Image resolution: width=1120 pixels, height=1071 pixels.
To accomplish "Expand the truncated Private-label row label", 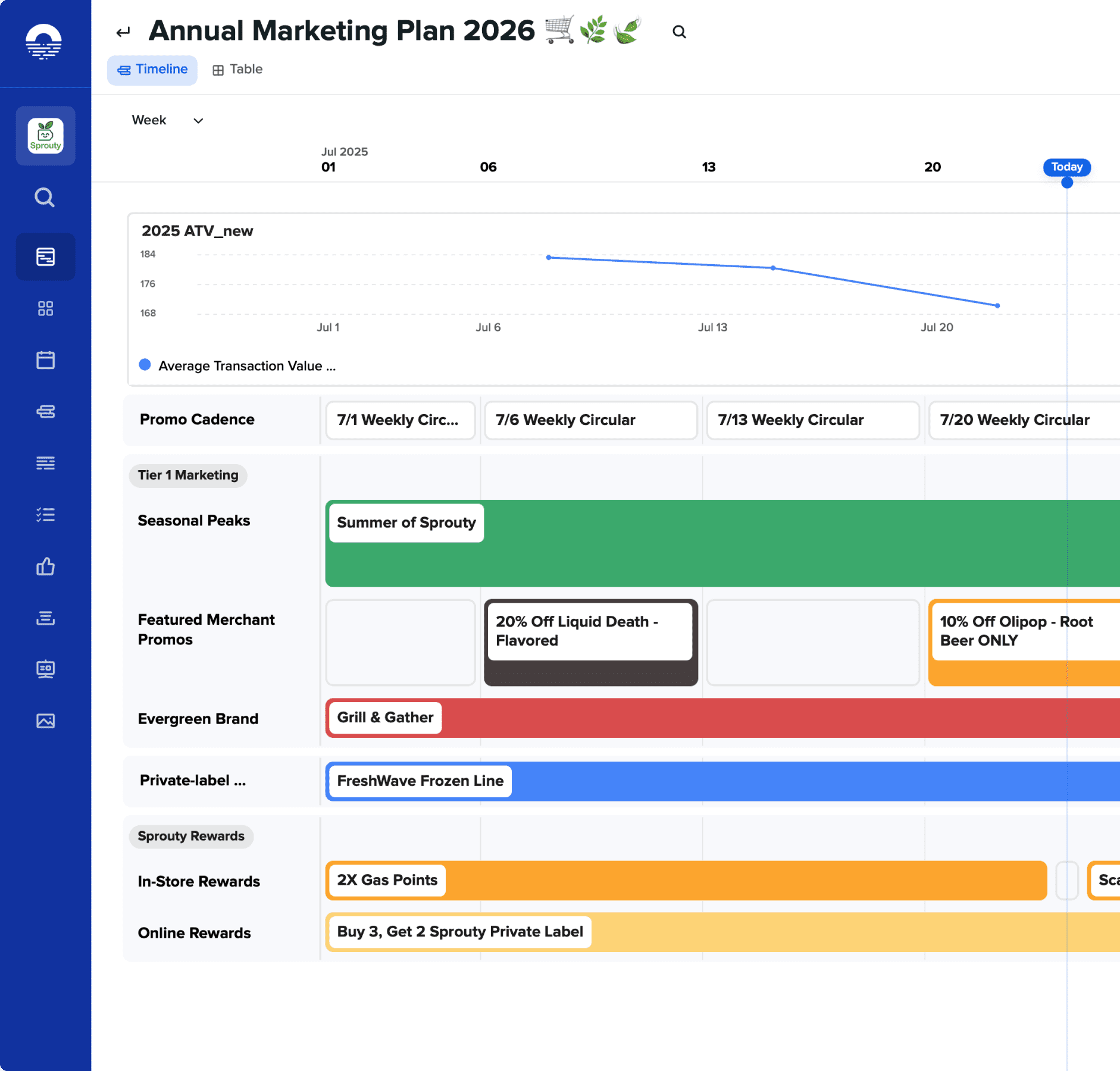I will pos(192,781).
